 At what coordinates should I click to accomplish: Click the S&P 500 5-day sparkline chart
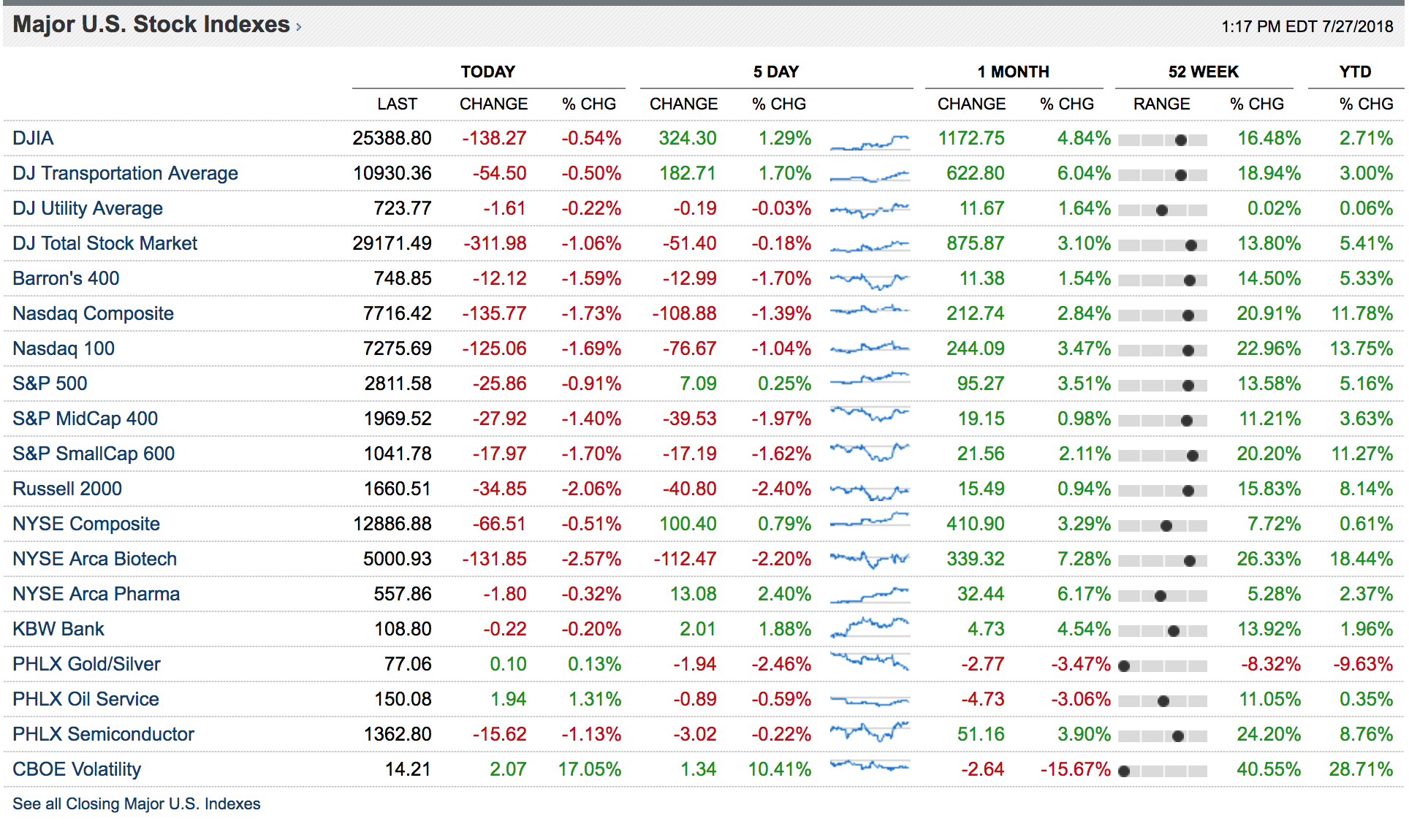(x=870, y=379)
